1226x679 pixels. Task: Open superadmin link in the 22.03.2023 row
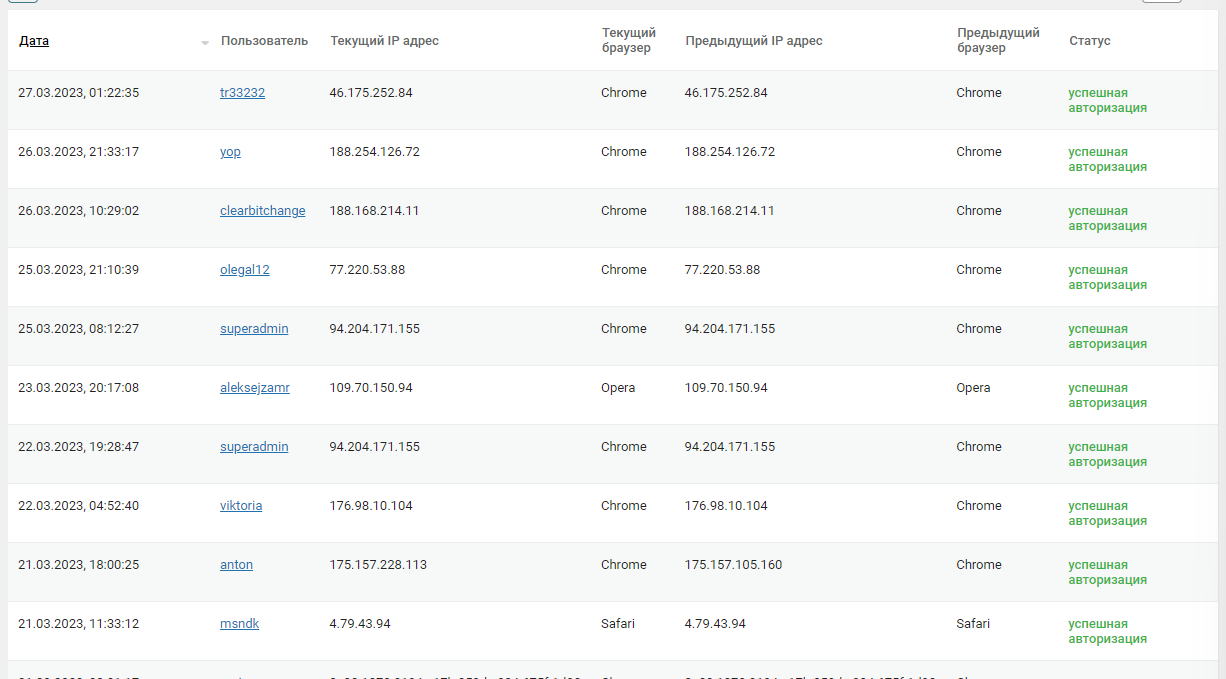(x=254, y=447)
